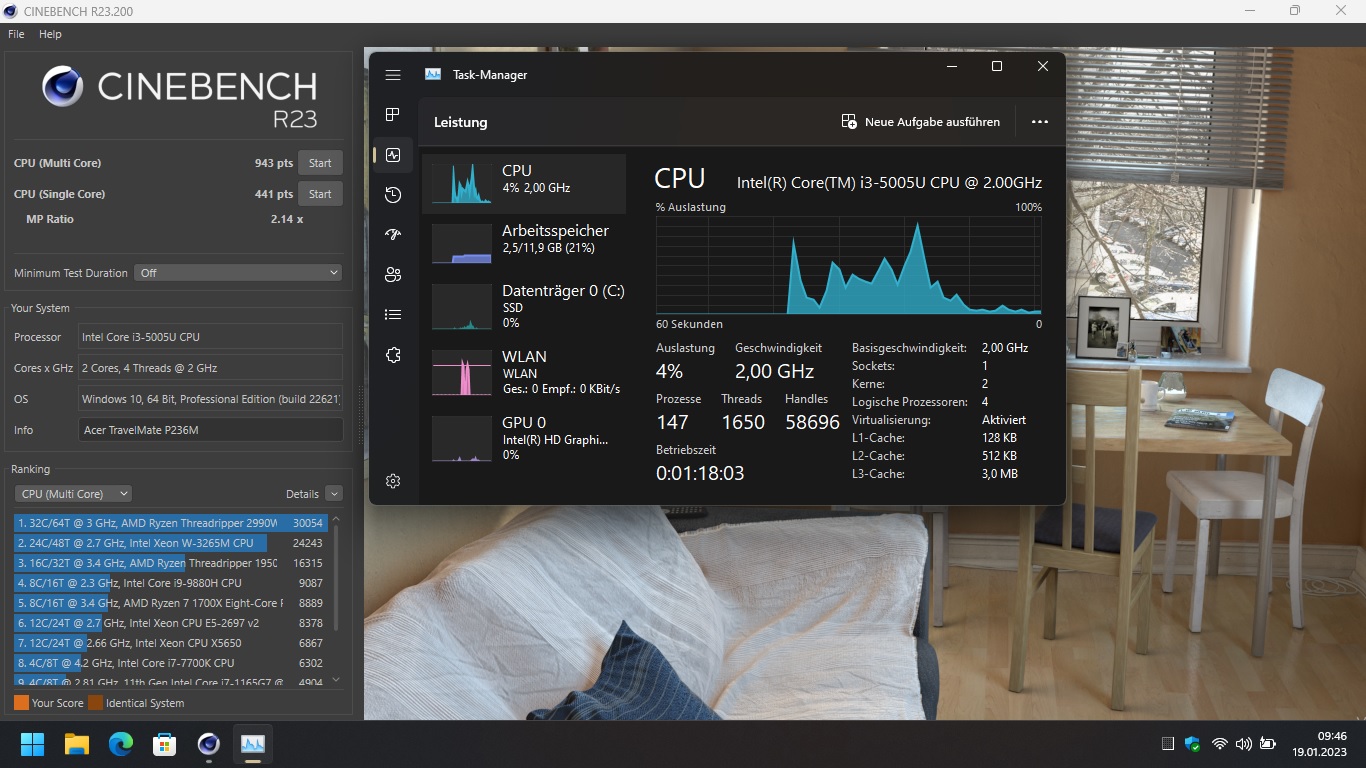Open the Windows Start button
The width and height of the screenshot is (1366, 768).
click(33, 744)
